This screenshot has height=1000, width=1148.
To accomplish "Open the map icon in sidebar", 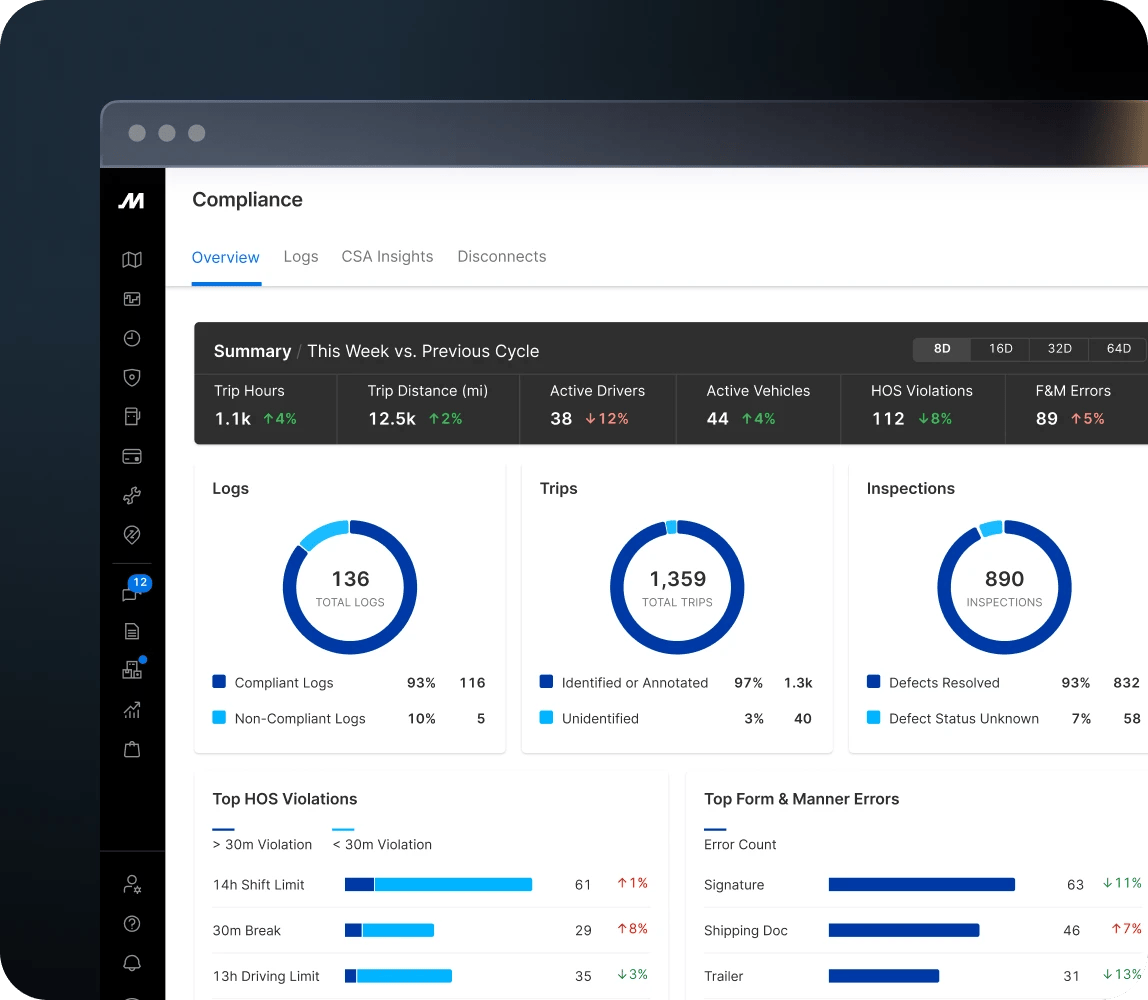I will 132,259.
